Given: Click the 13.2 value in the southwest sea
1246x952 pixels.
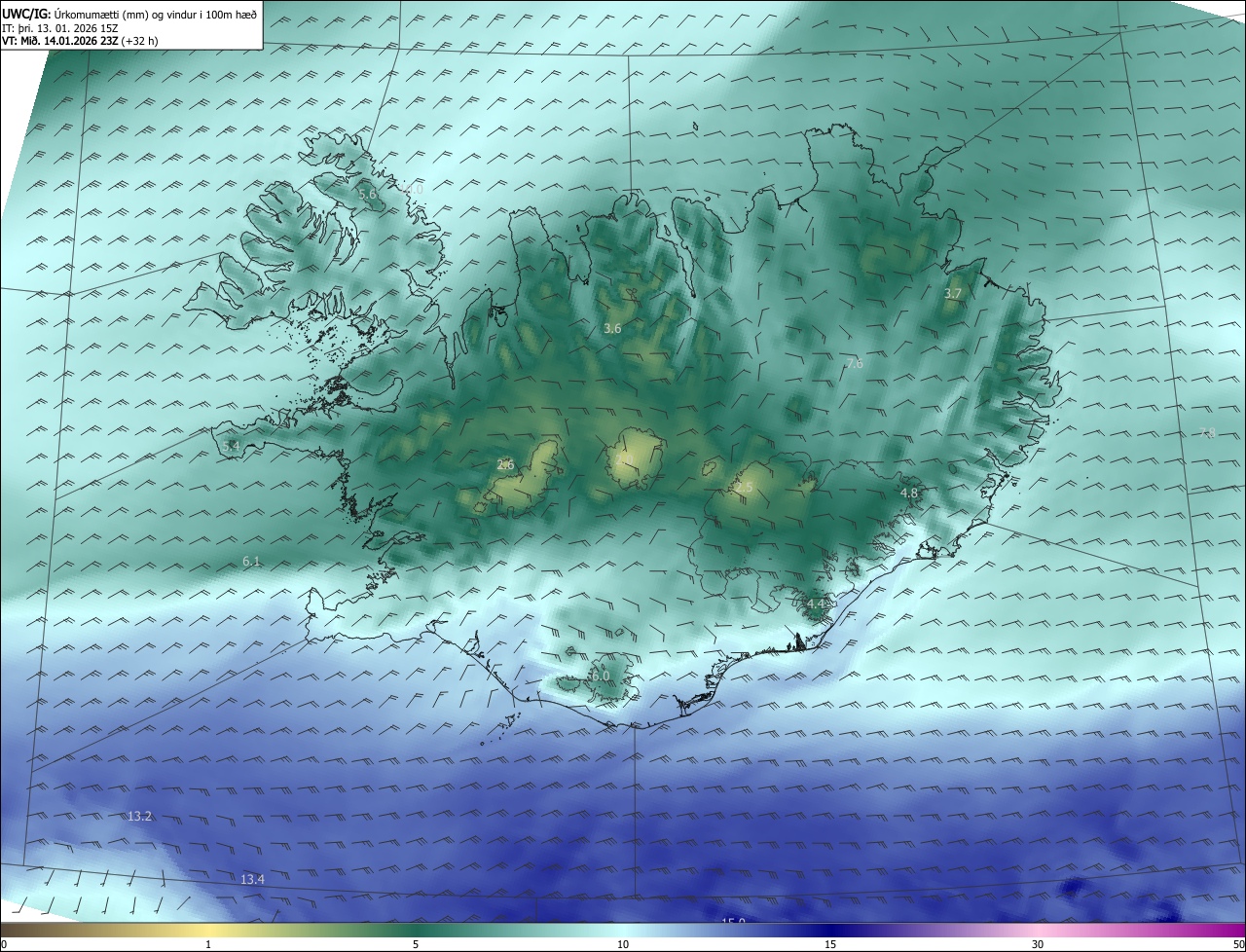Looking at the screenshot, I should coord(140,816).
